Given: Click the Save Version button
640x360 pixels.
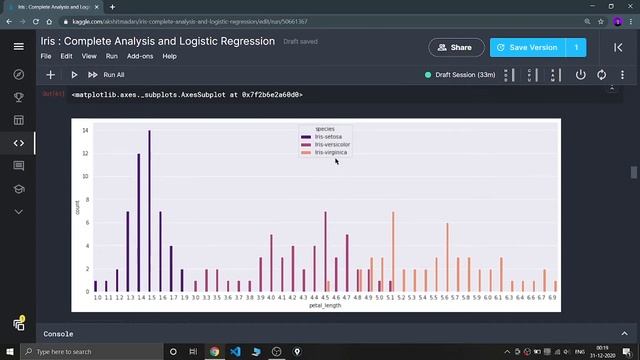Looking at the screenshot, I should tap(527, 48).
